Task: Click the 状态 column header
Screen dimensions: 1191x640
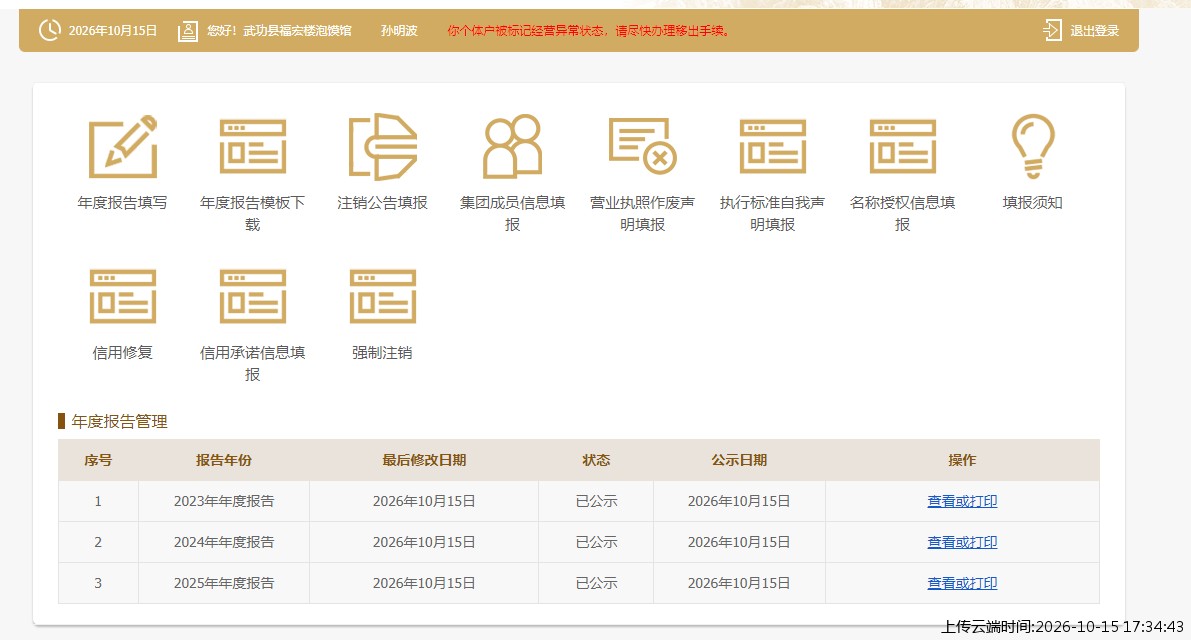Action: click(596, 460)
